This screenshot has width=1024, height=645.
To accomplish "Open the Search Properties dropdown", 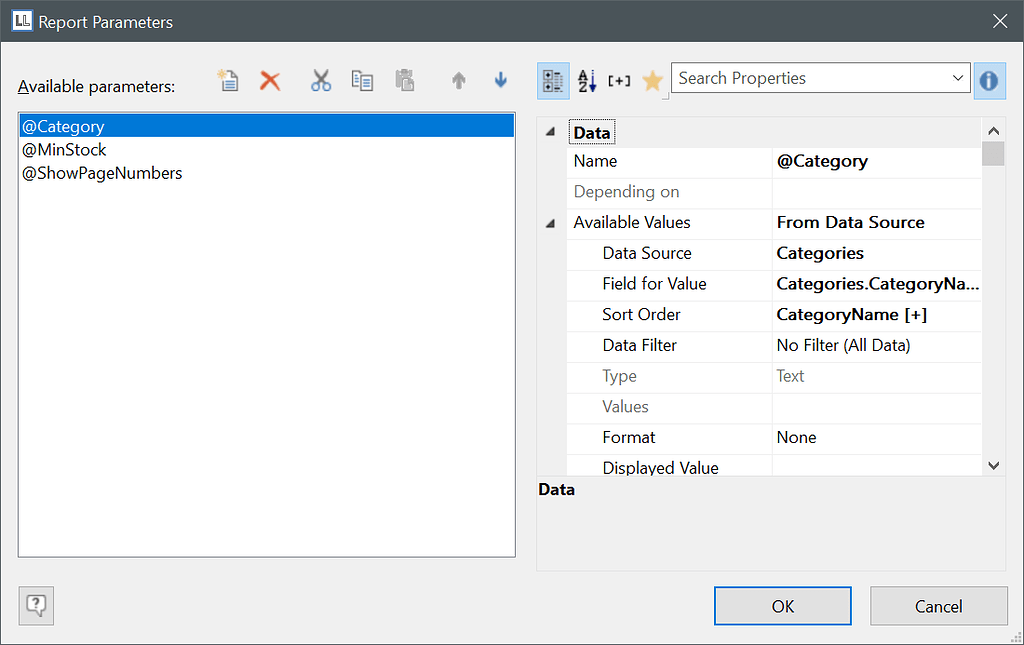I will [958, 77].
